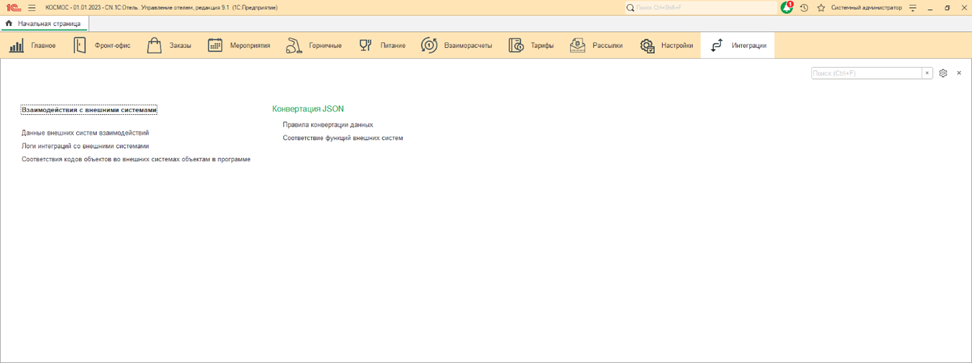Open Соответствие функций внешних систем
This screenshot has width=972, height=363.
(x=343, y=138)
